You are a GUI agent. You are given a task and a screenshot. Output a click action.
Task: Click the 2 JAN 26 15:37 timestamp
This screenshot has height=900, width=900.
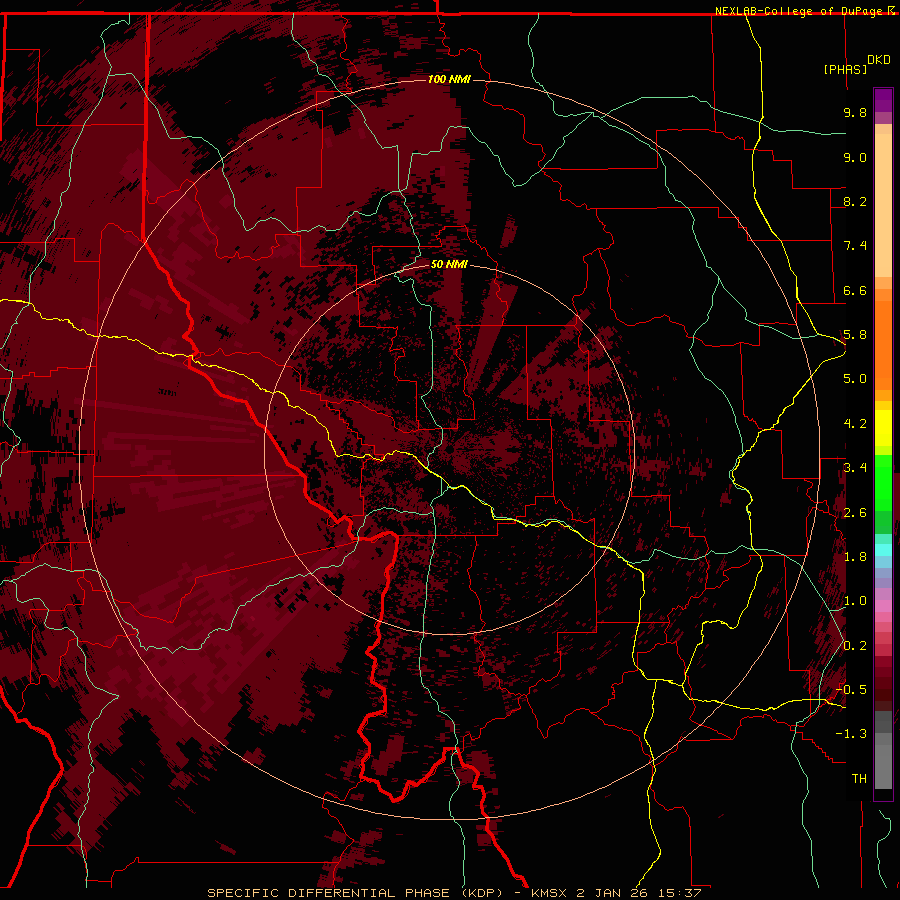click(x=639, y=893)
